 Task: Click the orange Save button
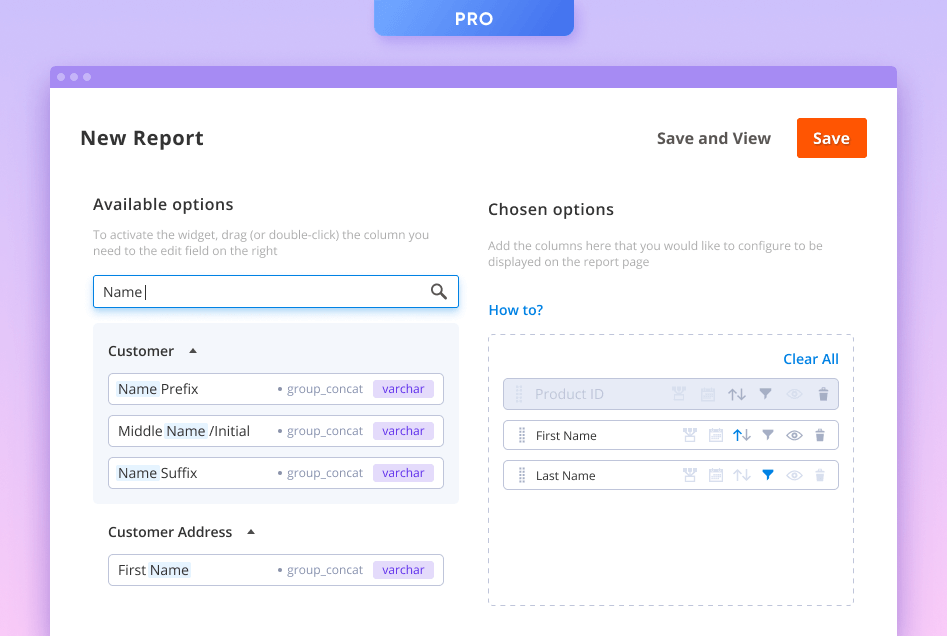tap(831, 138)
